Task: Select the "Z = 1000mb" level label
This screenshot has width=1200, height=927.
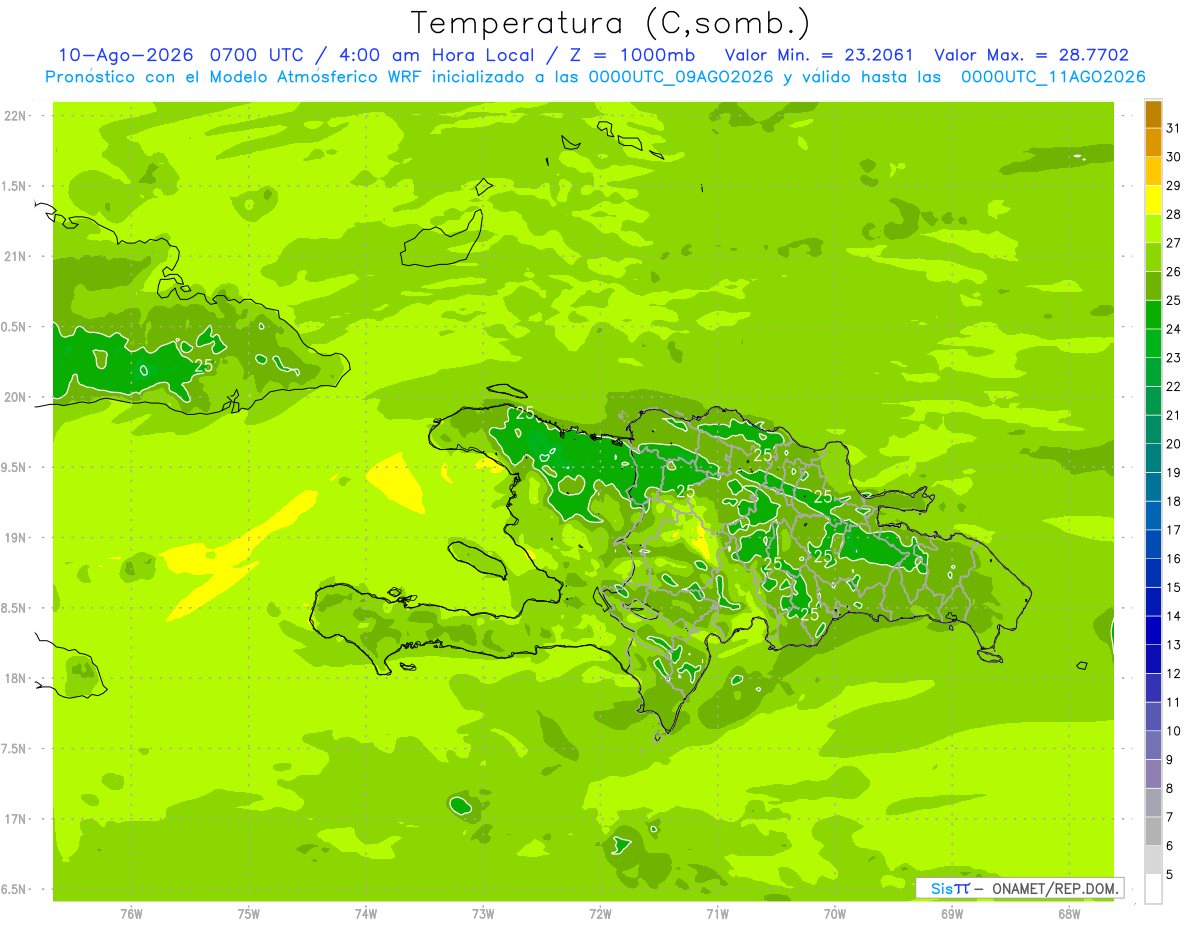Action: pyautogui.click(x=632, y=55)
